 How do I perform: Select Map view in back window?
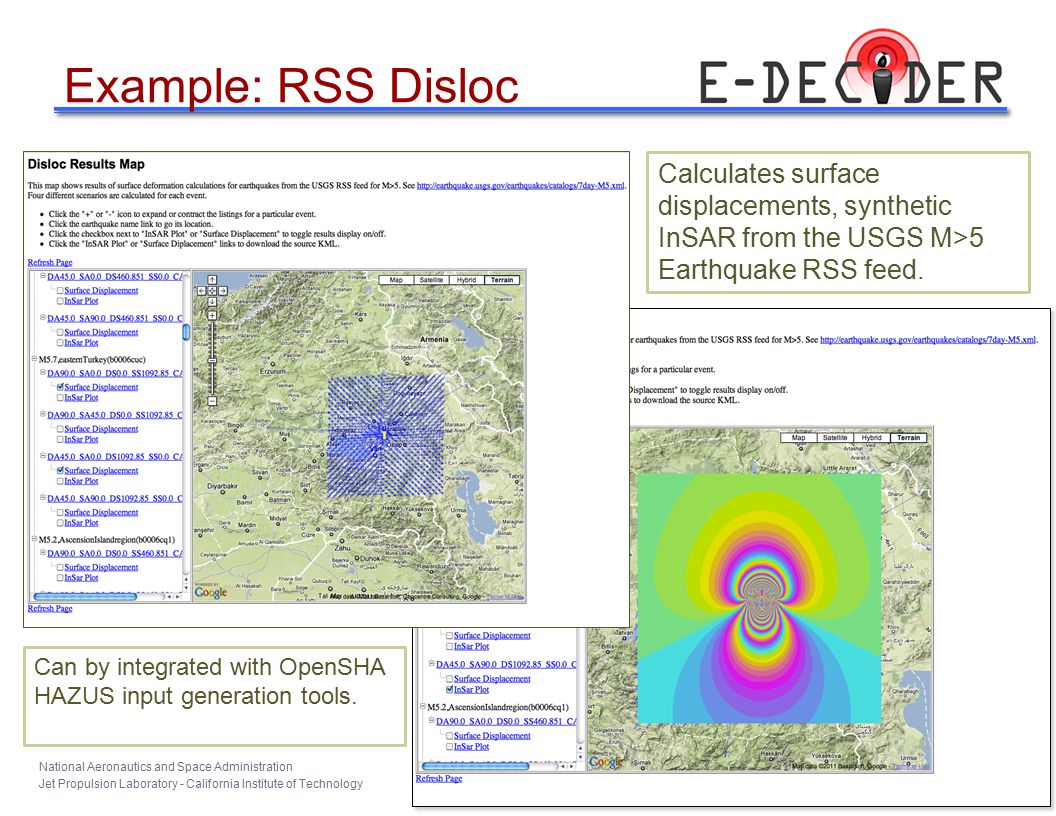(x=799, y=438)
